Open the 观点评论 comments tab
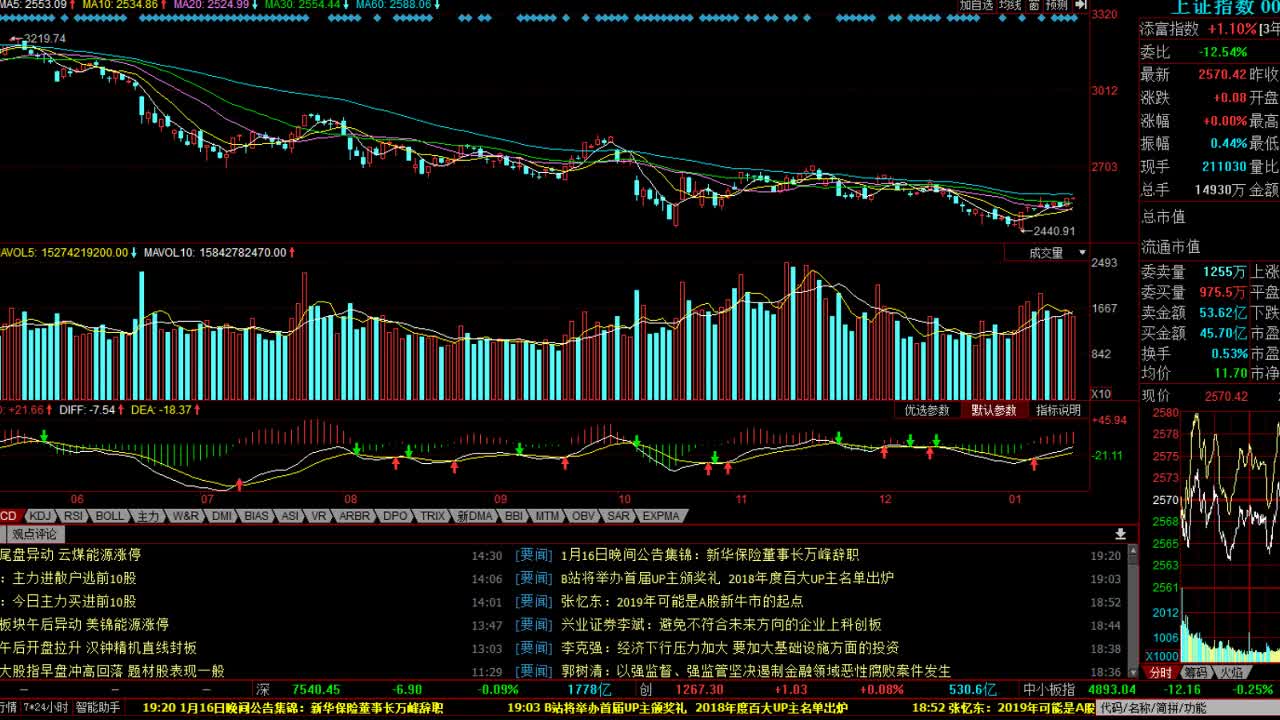 (x=35, y=534)
